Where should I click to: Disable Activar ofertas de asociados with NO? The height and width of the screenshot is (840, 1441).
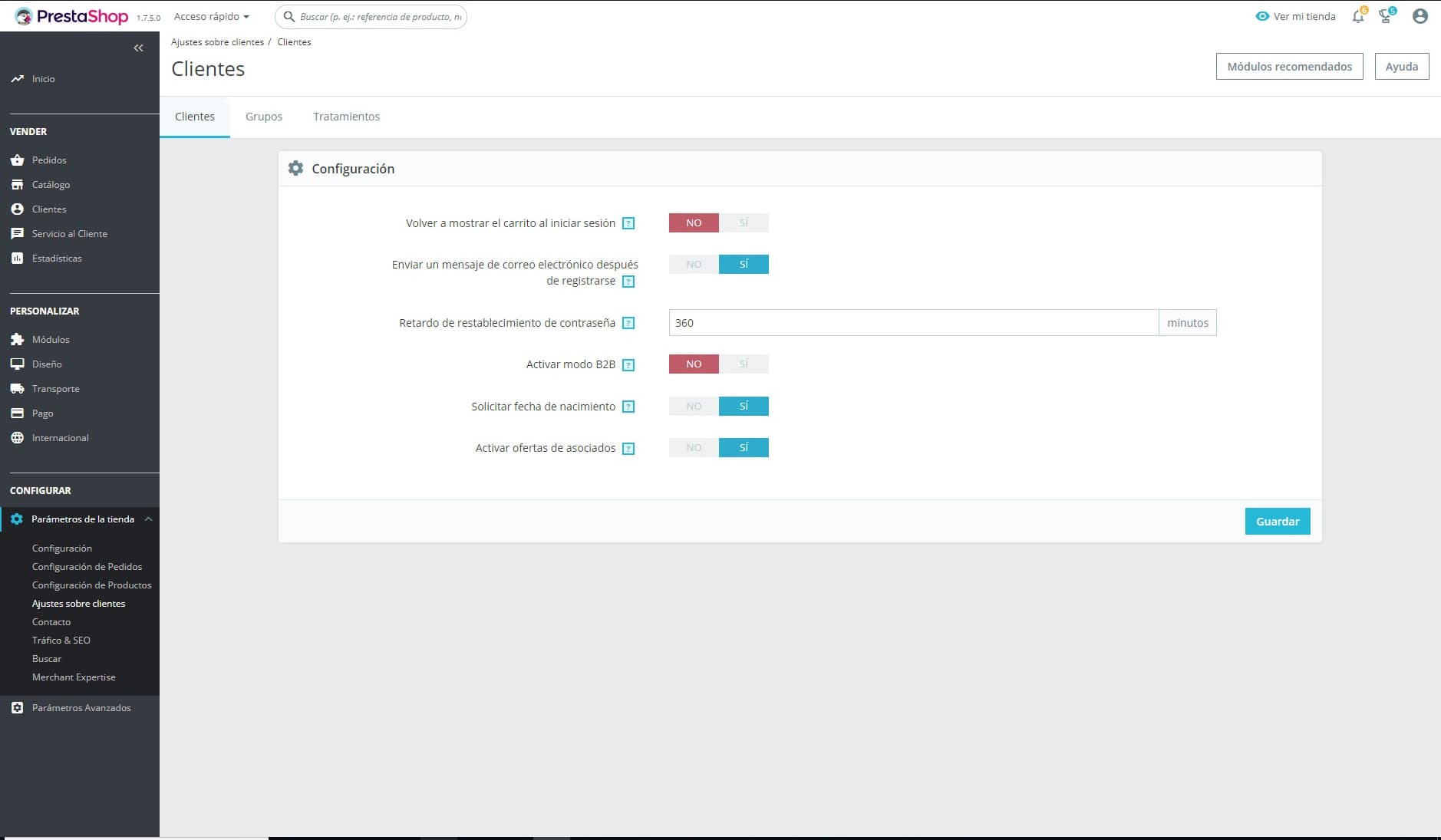694,448
